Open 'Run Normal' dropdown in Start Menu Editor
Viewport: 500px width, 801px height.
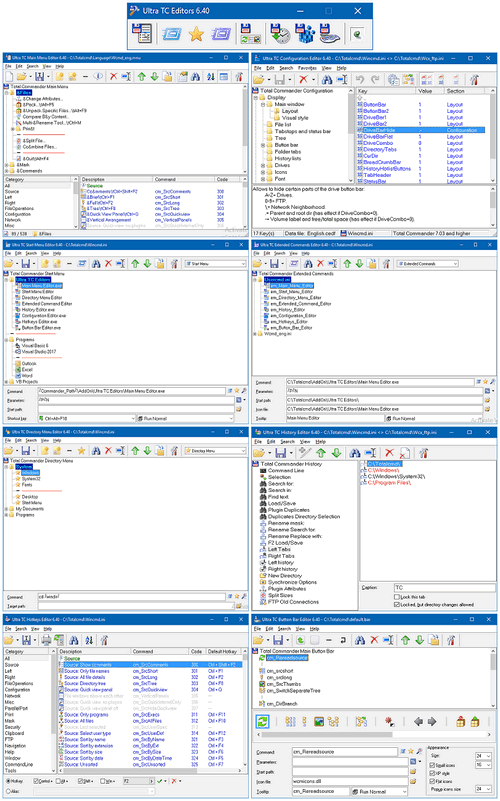coord(185,418)
